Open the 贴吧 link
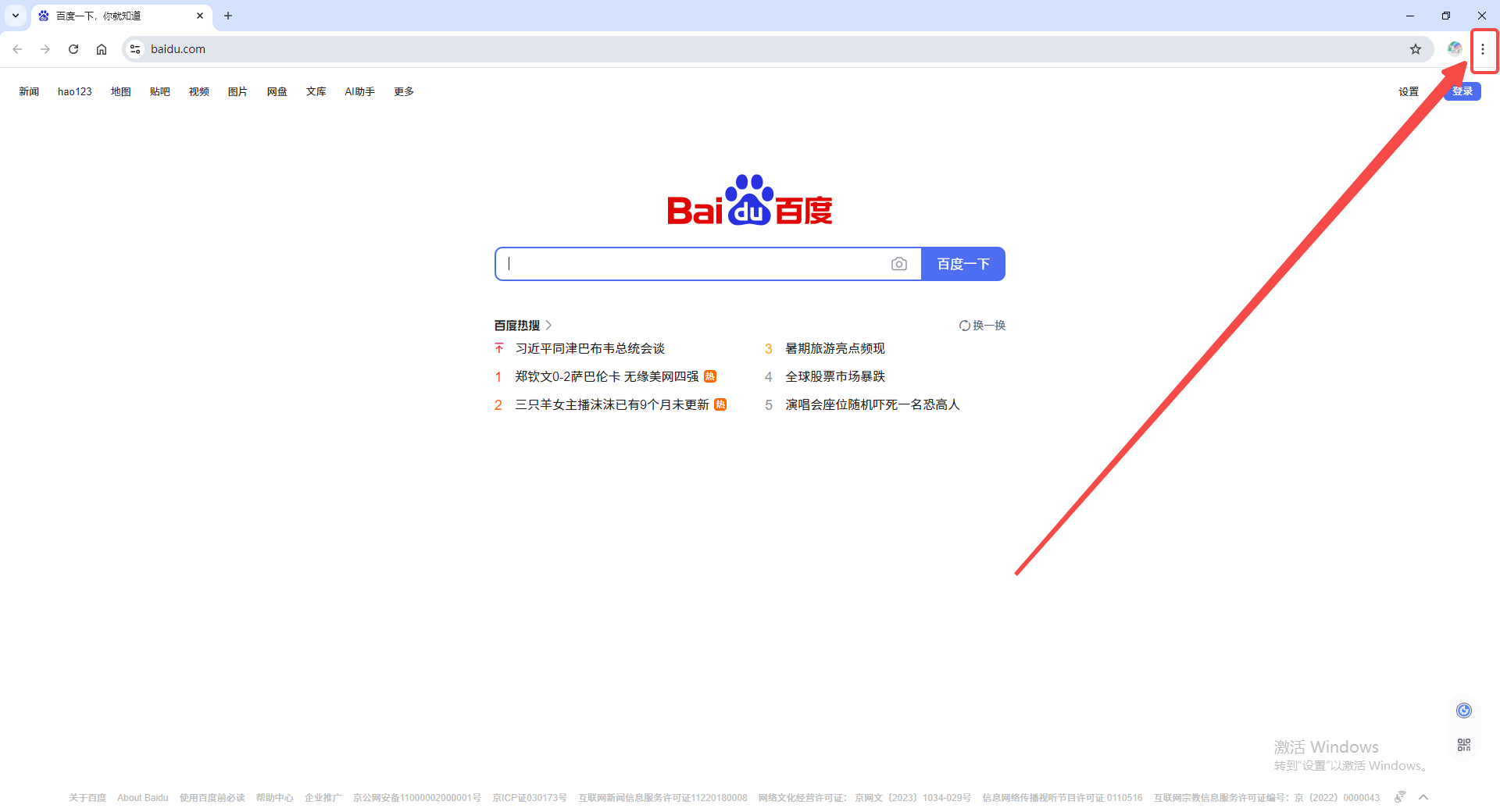 160,91
